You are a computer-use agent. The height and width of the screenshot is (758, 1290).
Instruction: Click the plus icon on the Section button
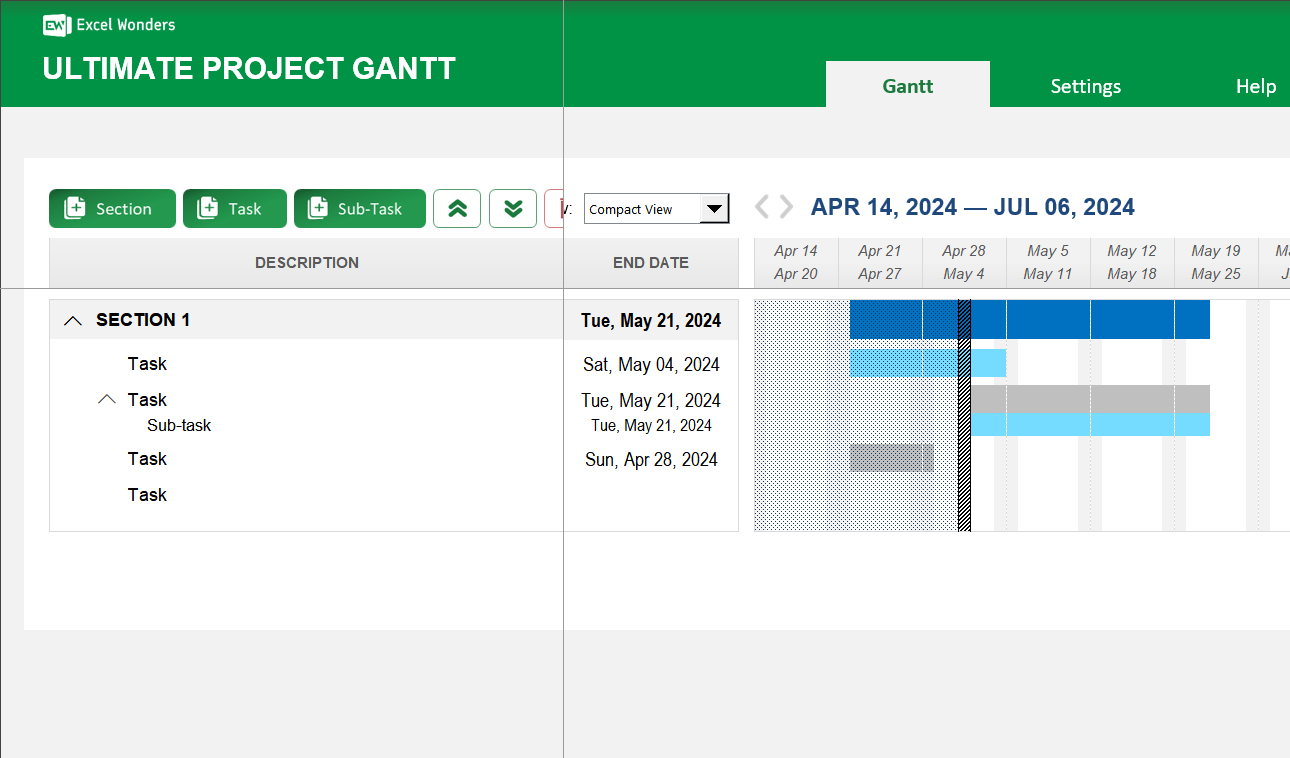tap(74, 208)
